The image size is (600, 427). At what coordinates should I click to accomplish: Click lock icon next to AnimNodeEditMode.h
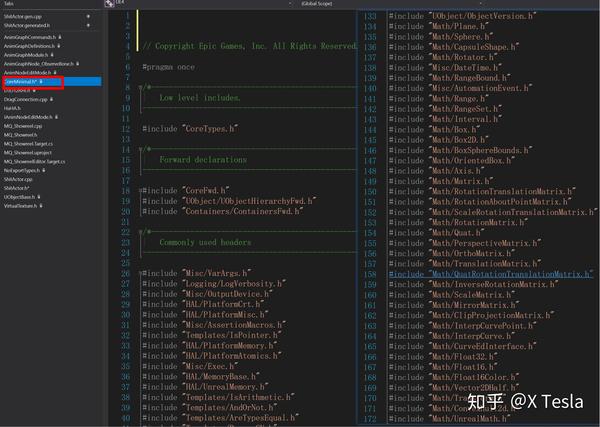[55, 72]
